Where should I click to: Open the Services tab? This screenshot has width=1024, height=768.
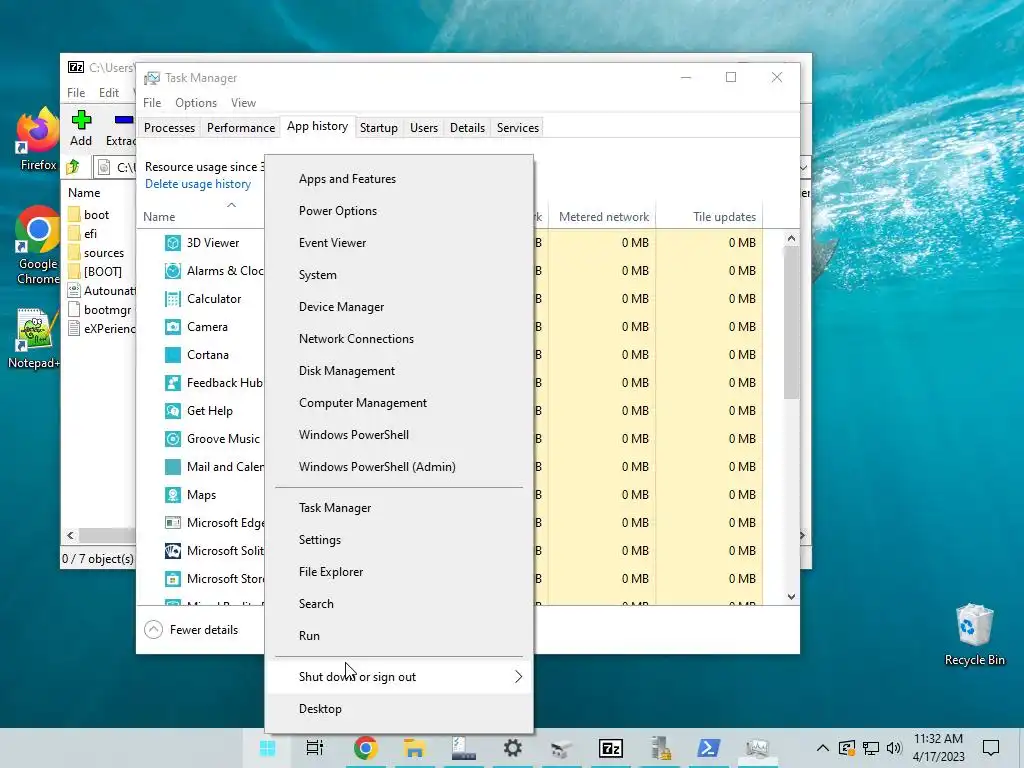click(518, 128)
